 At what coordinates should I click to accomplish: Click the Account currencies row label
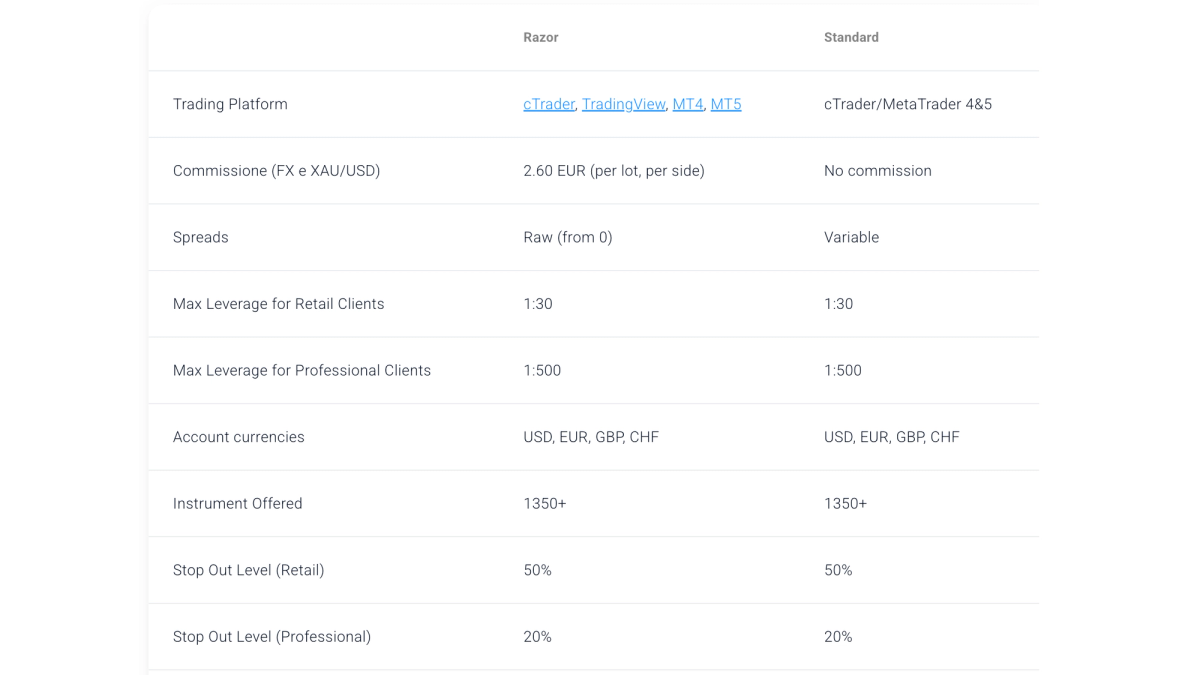tap(239, 437)
